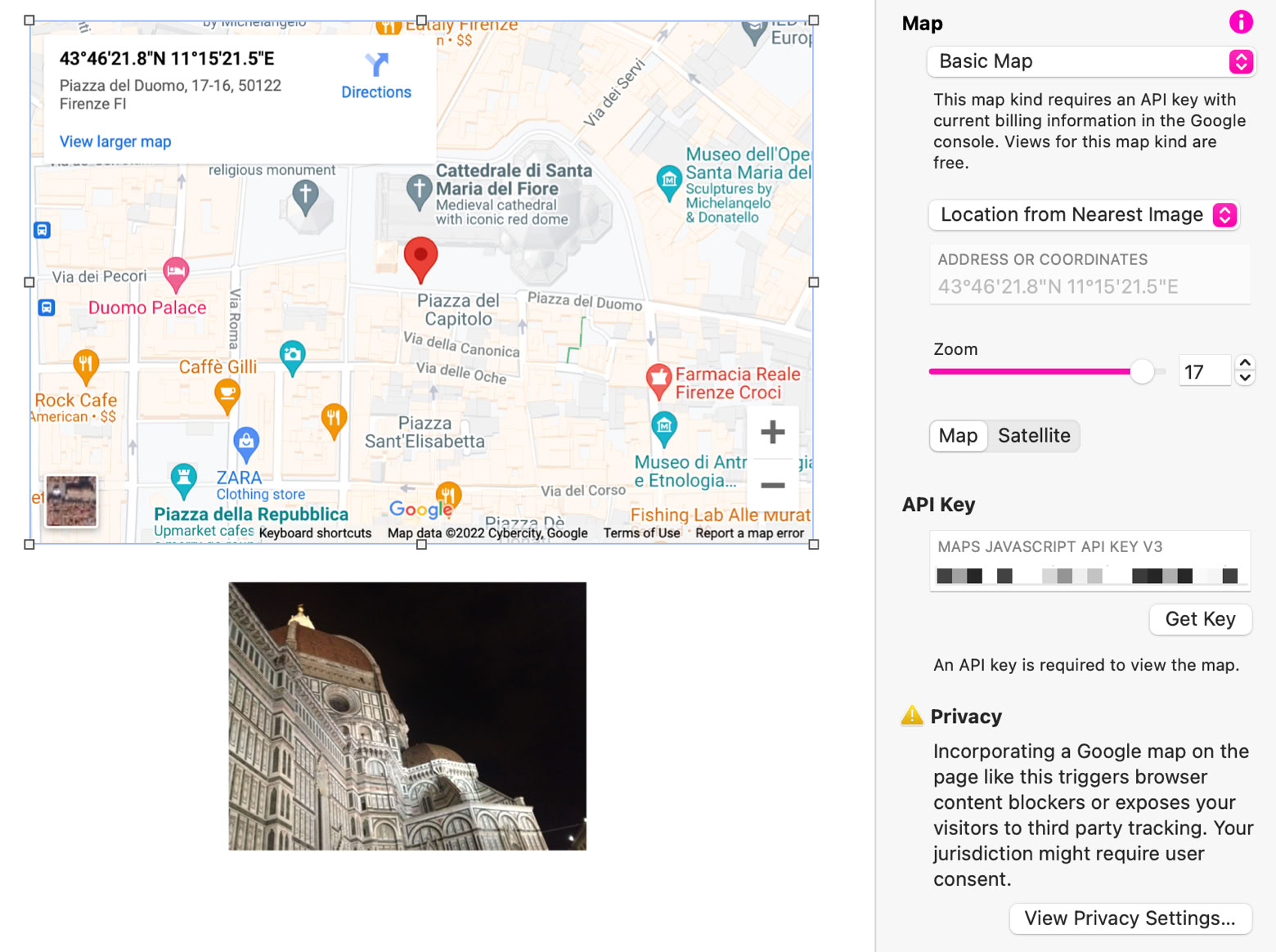The width and height of the screenshot is (1276, 952).
Task: Click the pink info icon beside Map heading
Action: 1240,22
